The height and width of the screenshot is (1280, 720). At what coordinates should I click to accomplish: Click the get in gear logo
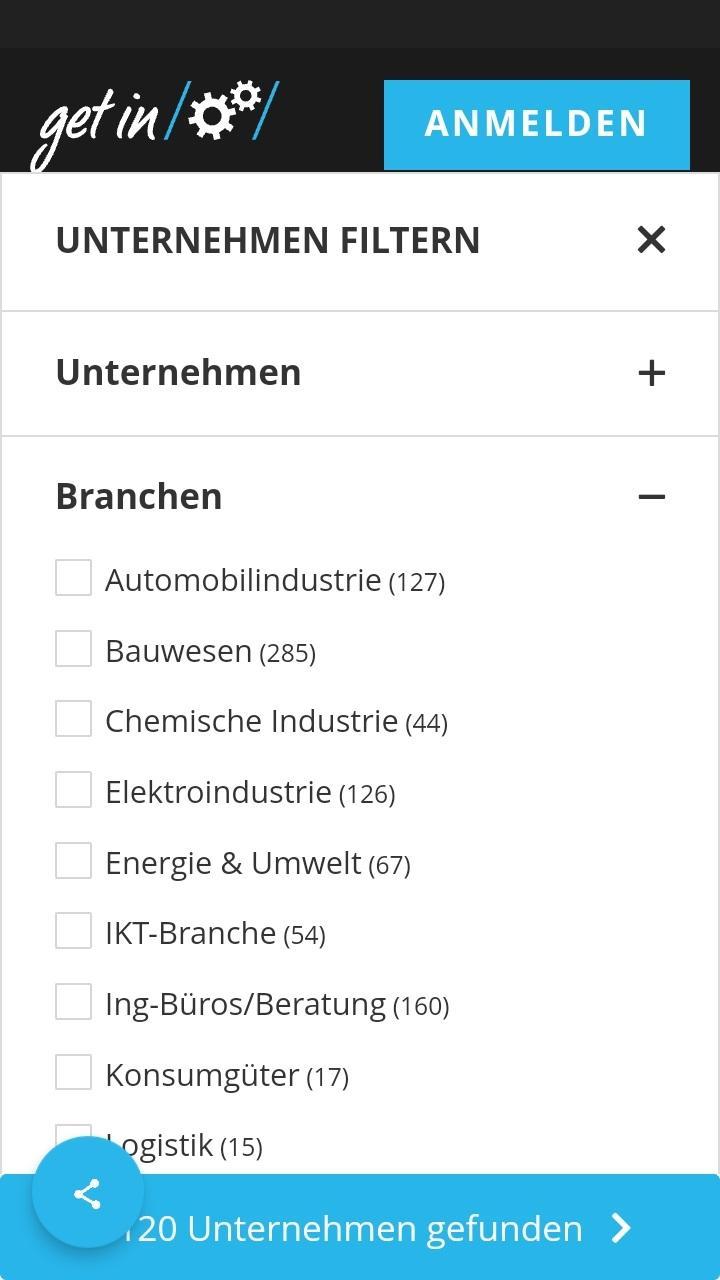(154, 123)
